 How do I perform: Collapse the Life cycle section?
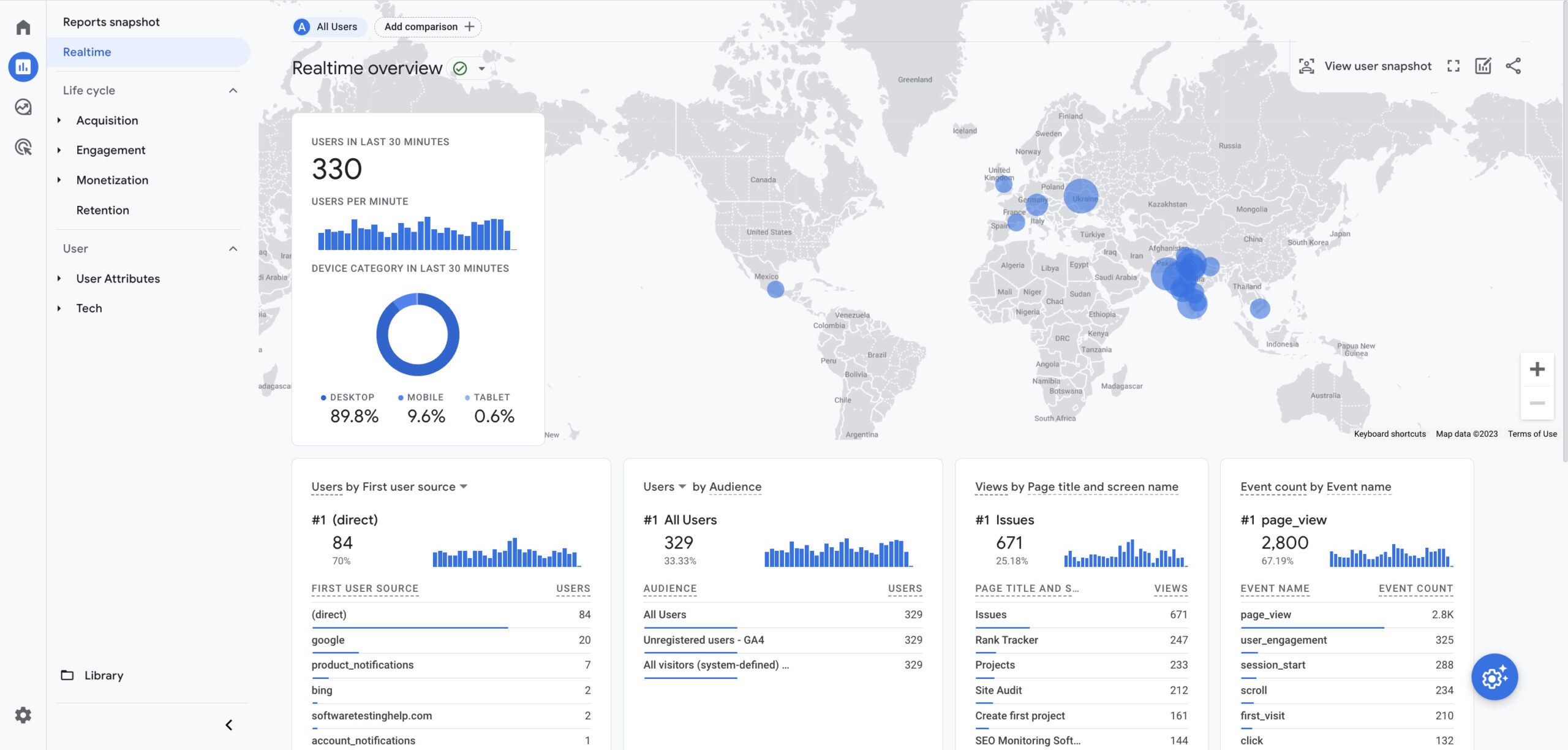(233, 91)
